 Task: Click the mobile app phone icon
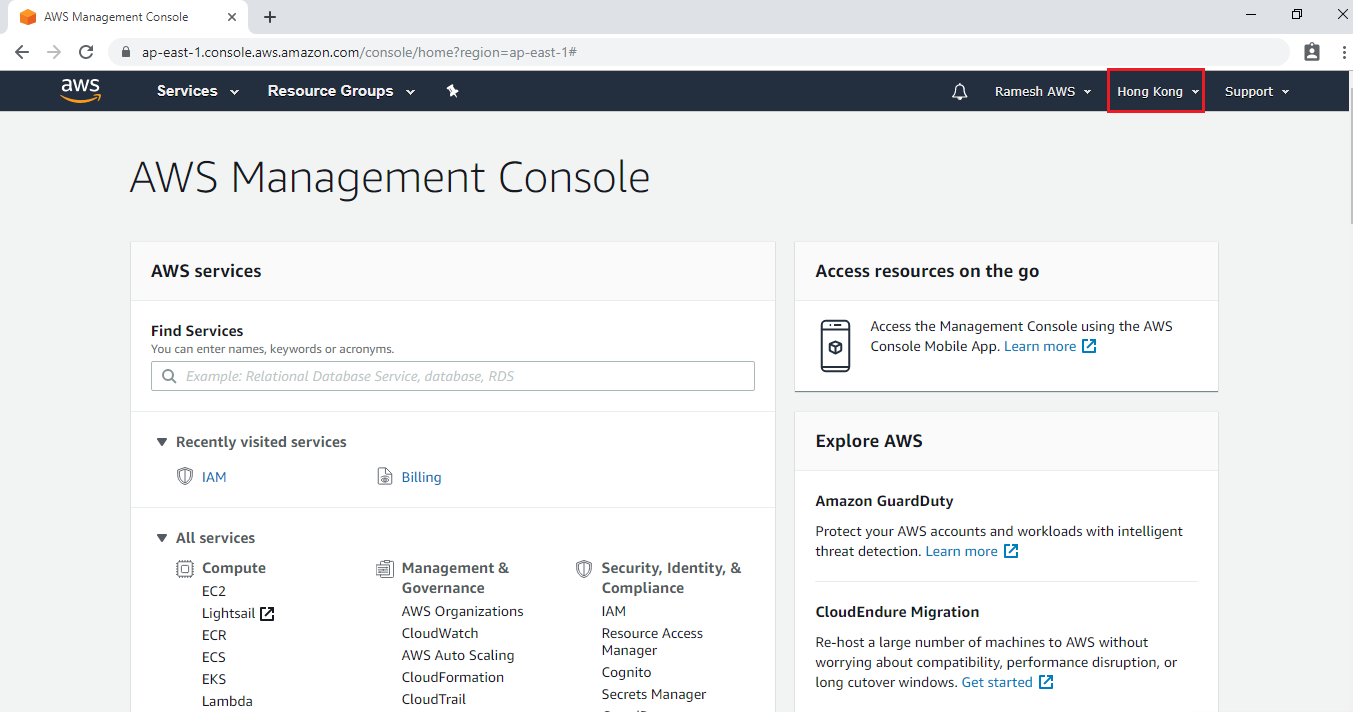click(835, 346)
